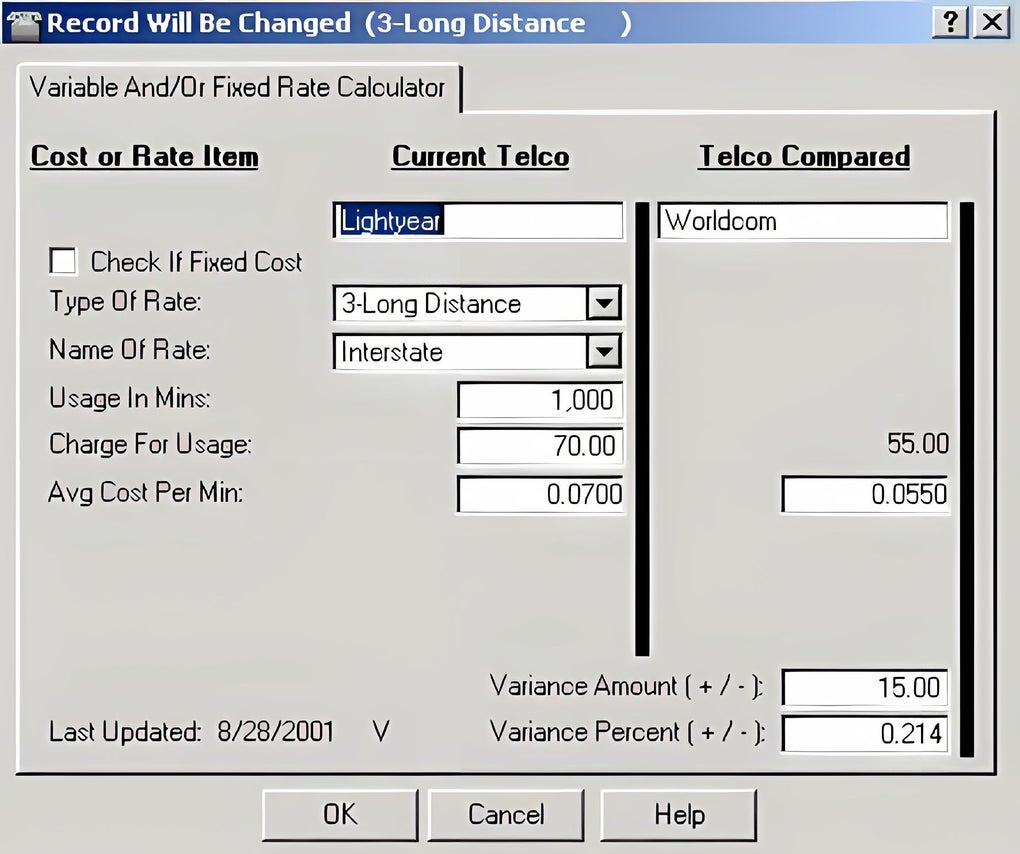The width and height of the screenshot is (1020, 854).
Task: Enable the Check If Fixed Cost checkbox
Action: pos(63,261)
